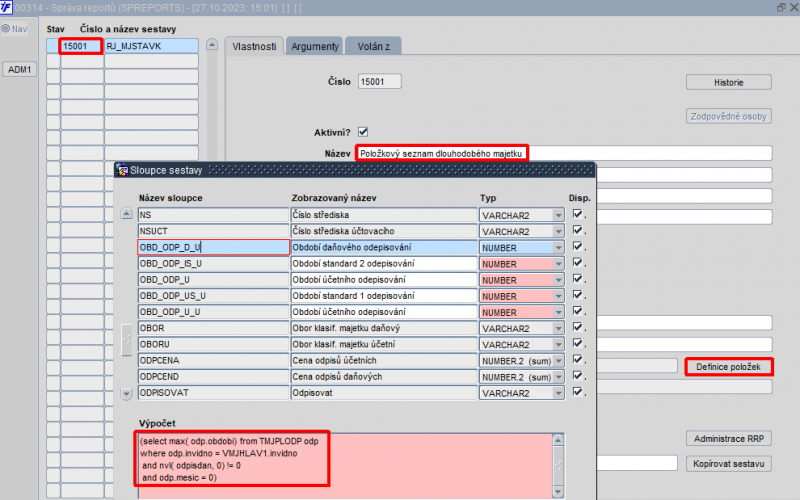800x500 pixels.
Task: Toggle Disp. checkbox for OBD_ODP_IS_U row
Action: click(x=578, y=262)
